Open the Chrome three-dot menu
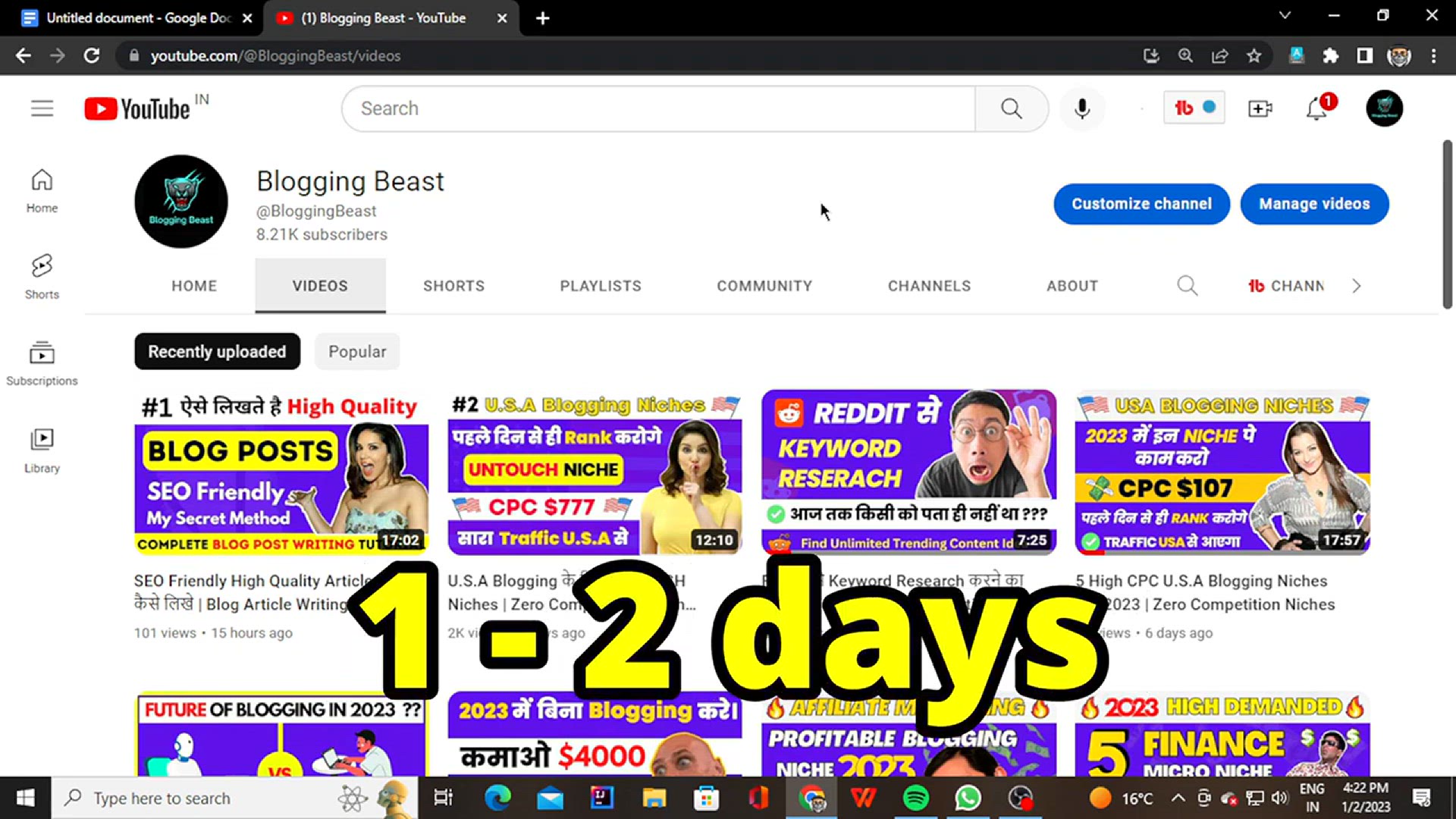This screenshot has height=819, width=1456. pos(1433,55)
